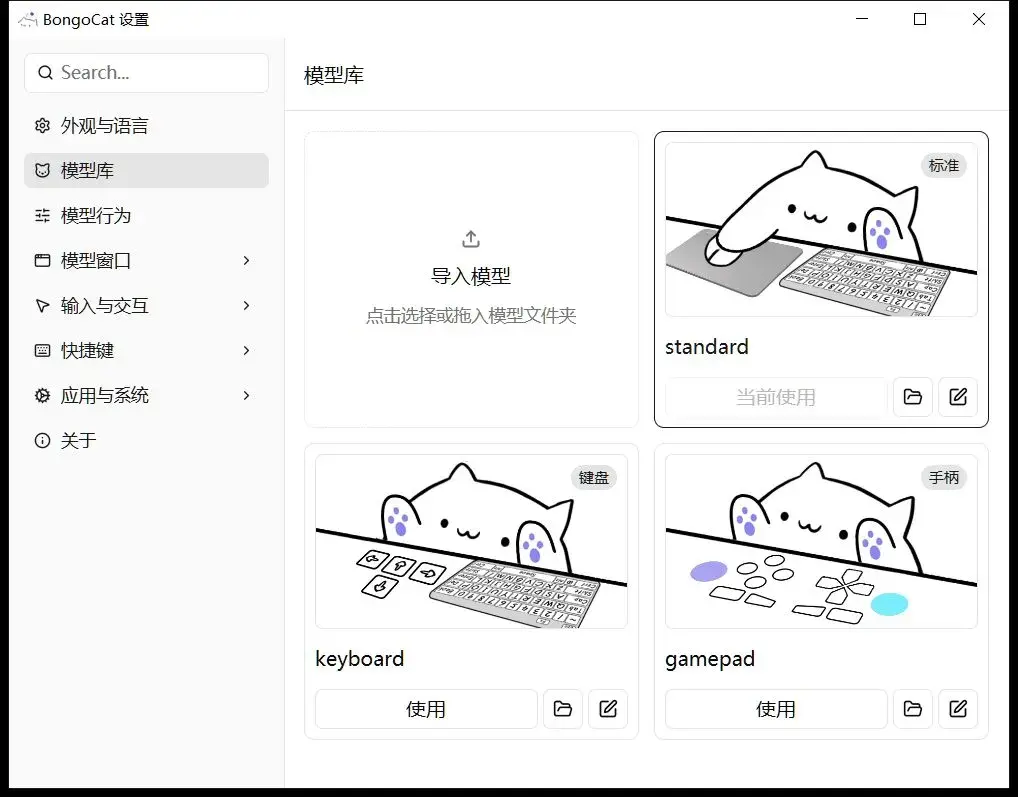Click the 'standard' model name

click(706, 347)
